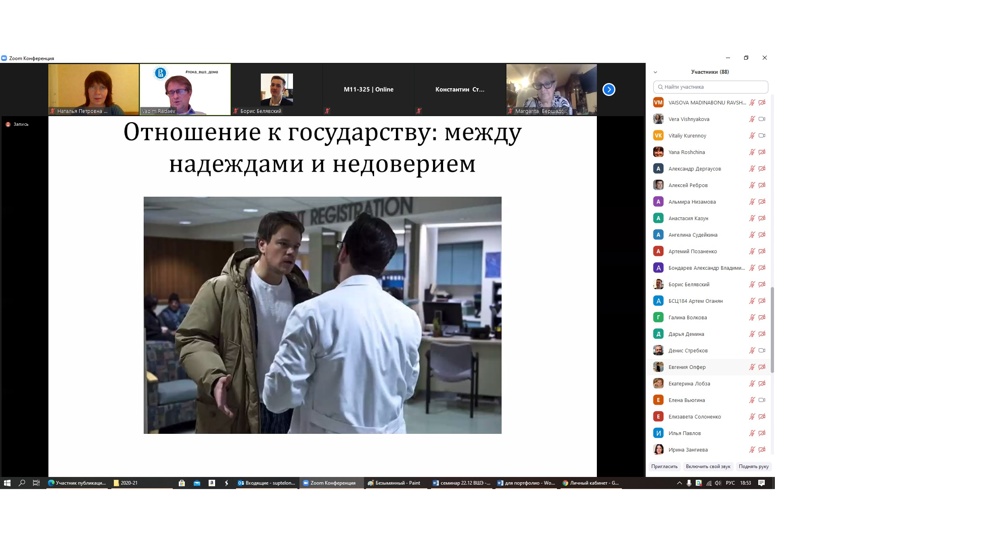Switch to 2020-21 folder taskbar item
Viewport: 1000px width, 533px height.
point(142,483)
